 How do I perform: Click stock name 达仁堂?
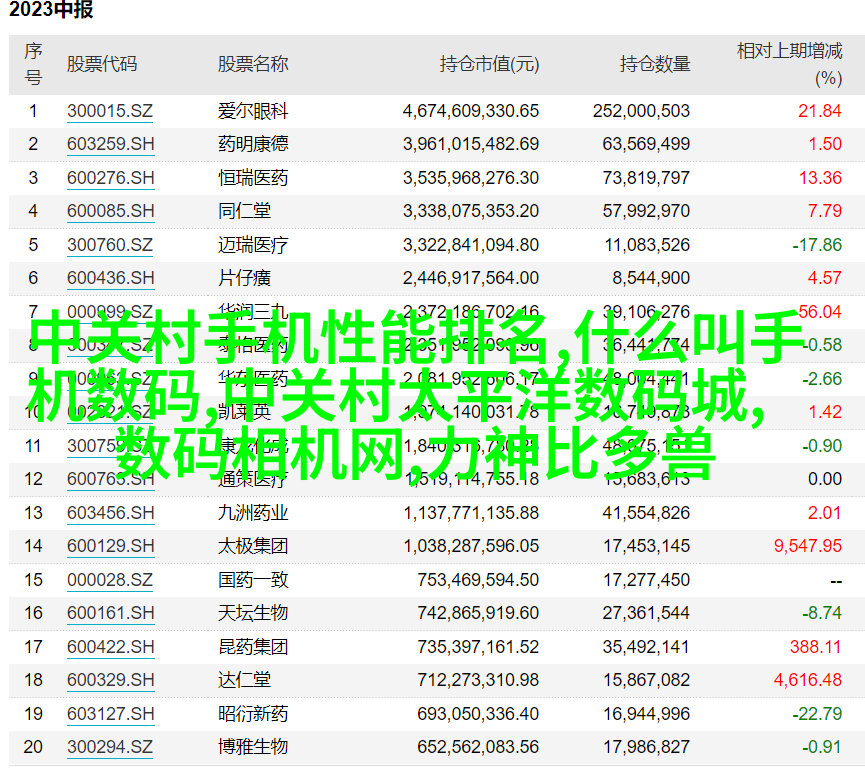click(x=244, y=680)
